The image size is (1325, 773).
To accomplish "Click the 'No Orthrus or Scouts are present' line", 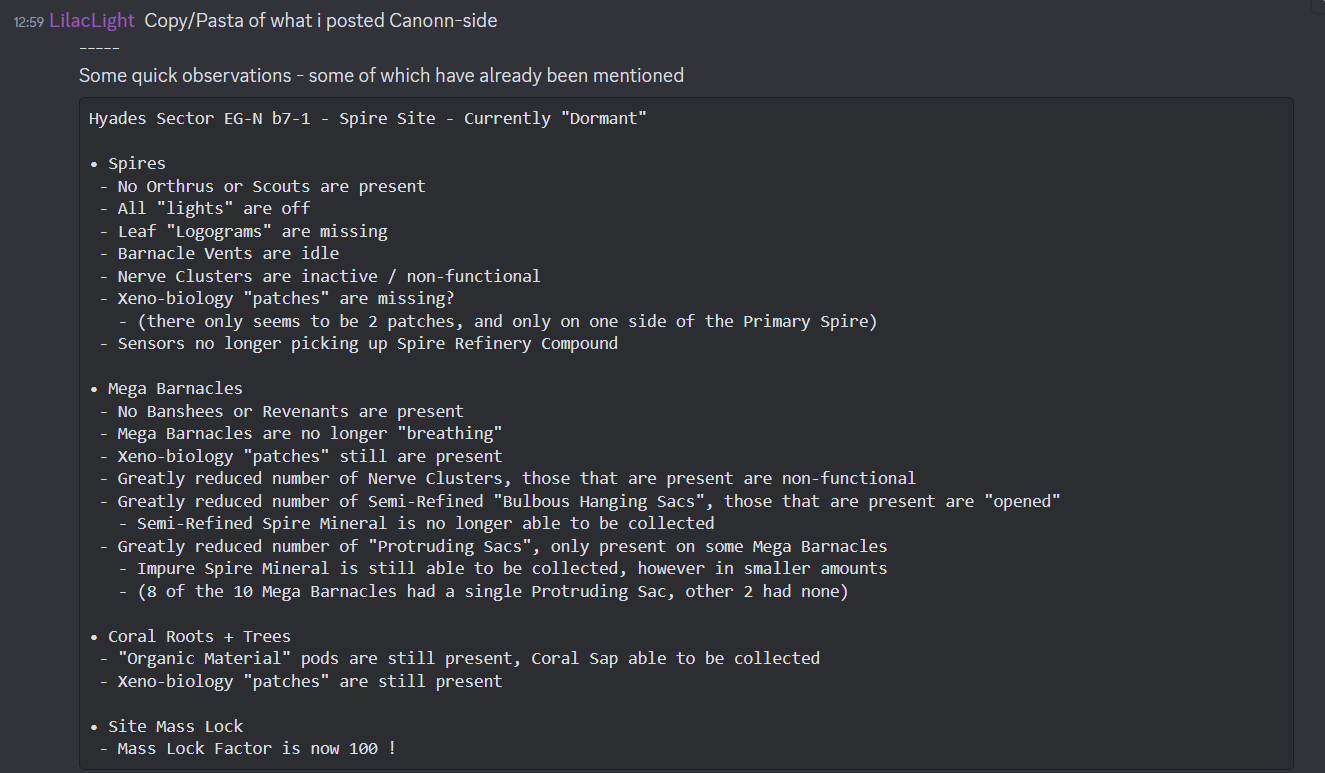I will 262,186.
